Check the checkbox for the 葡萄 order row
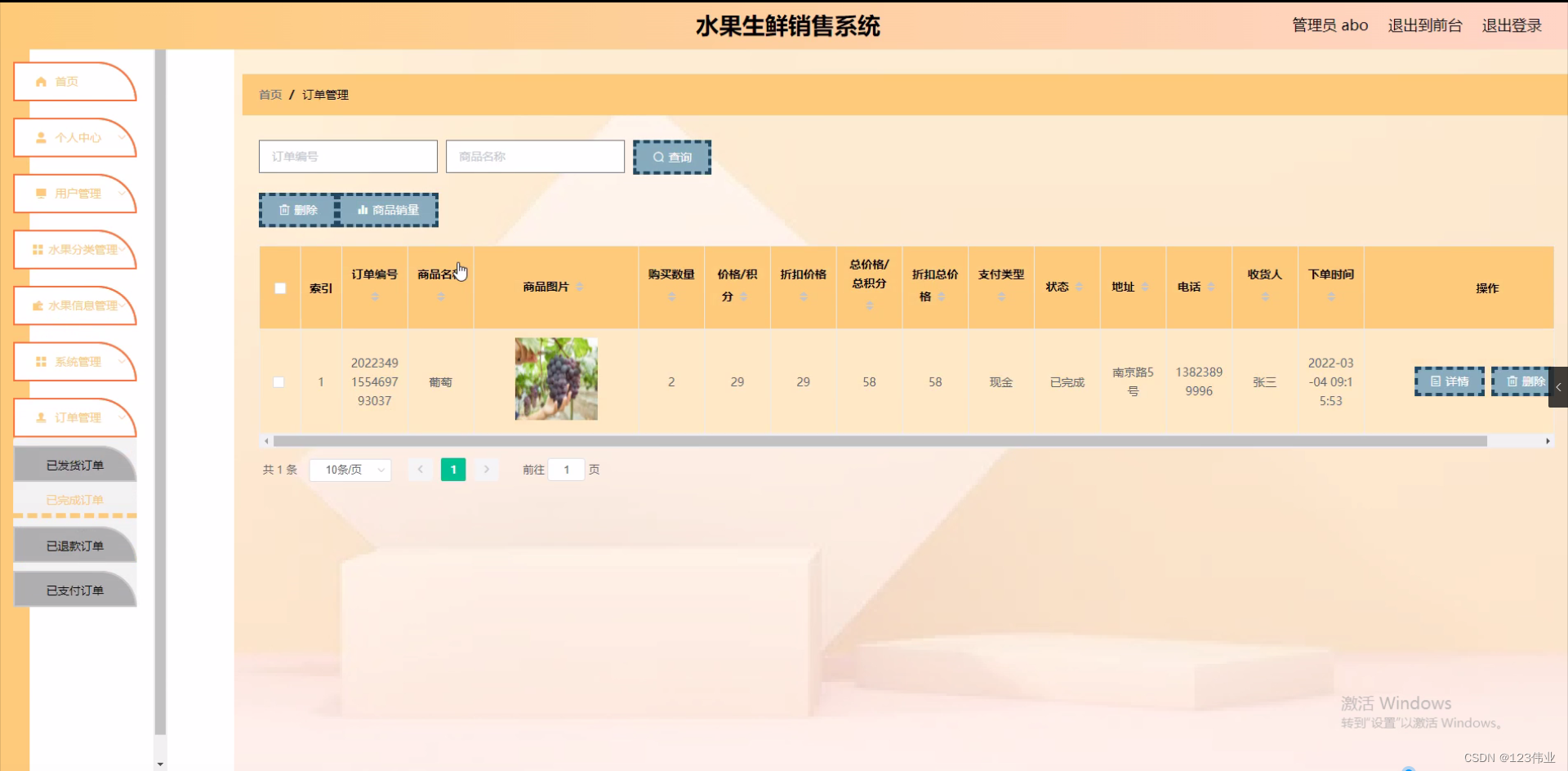Image resolution: width=1568 pixels, height=771 pixels. 279,381
